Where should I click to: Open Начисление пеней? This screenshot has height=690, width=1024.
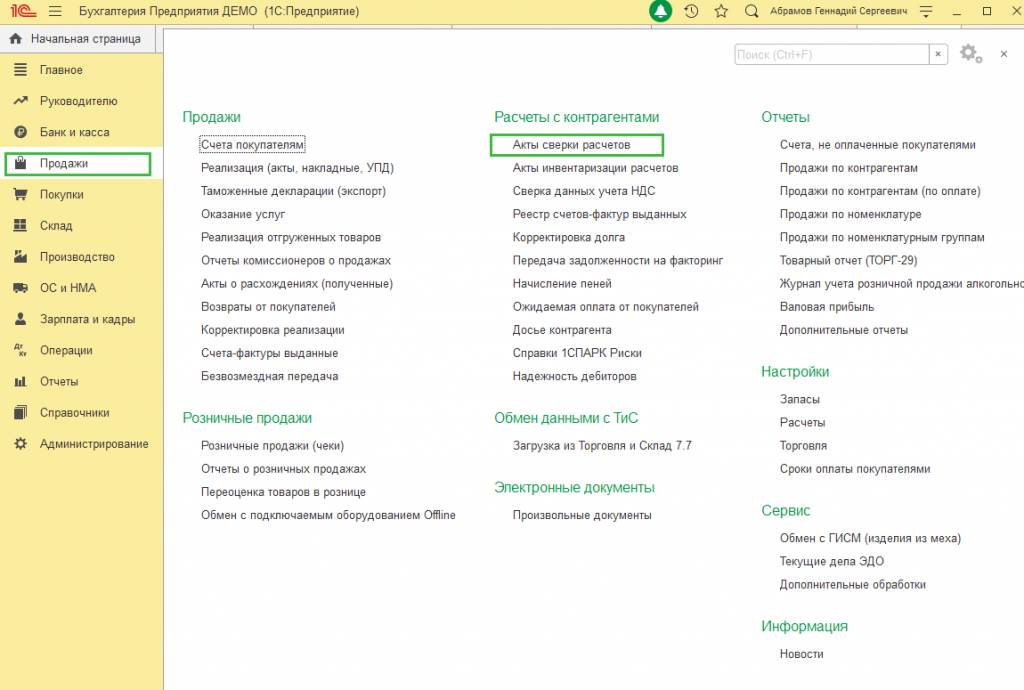click(x=562, y=283)
